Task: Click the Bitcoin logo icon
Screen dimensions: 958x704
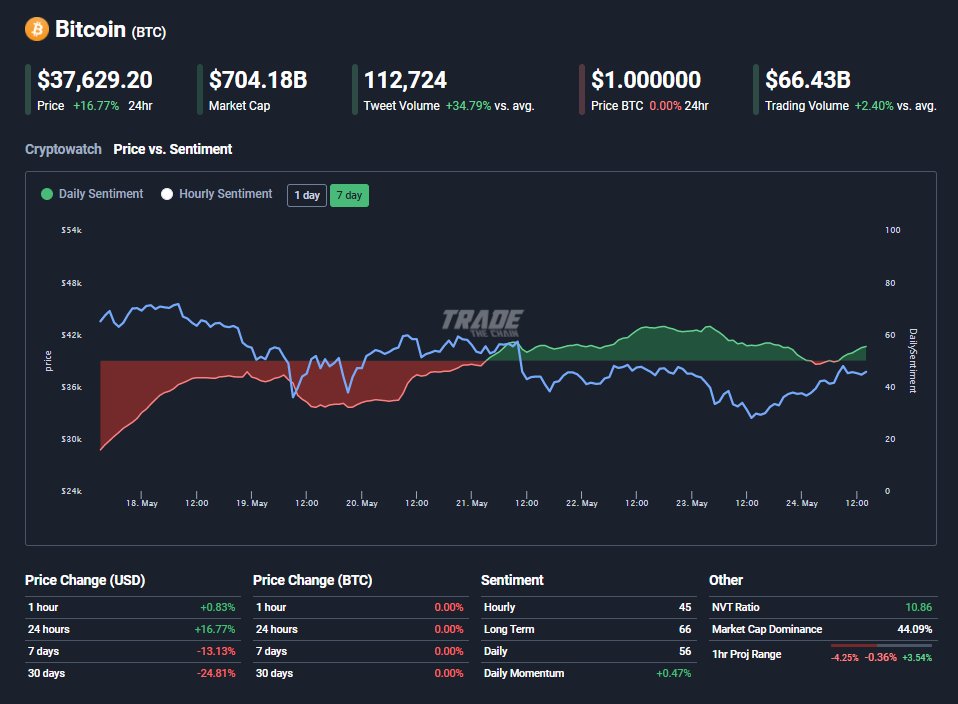Action: (x=36, y=28)
